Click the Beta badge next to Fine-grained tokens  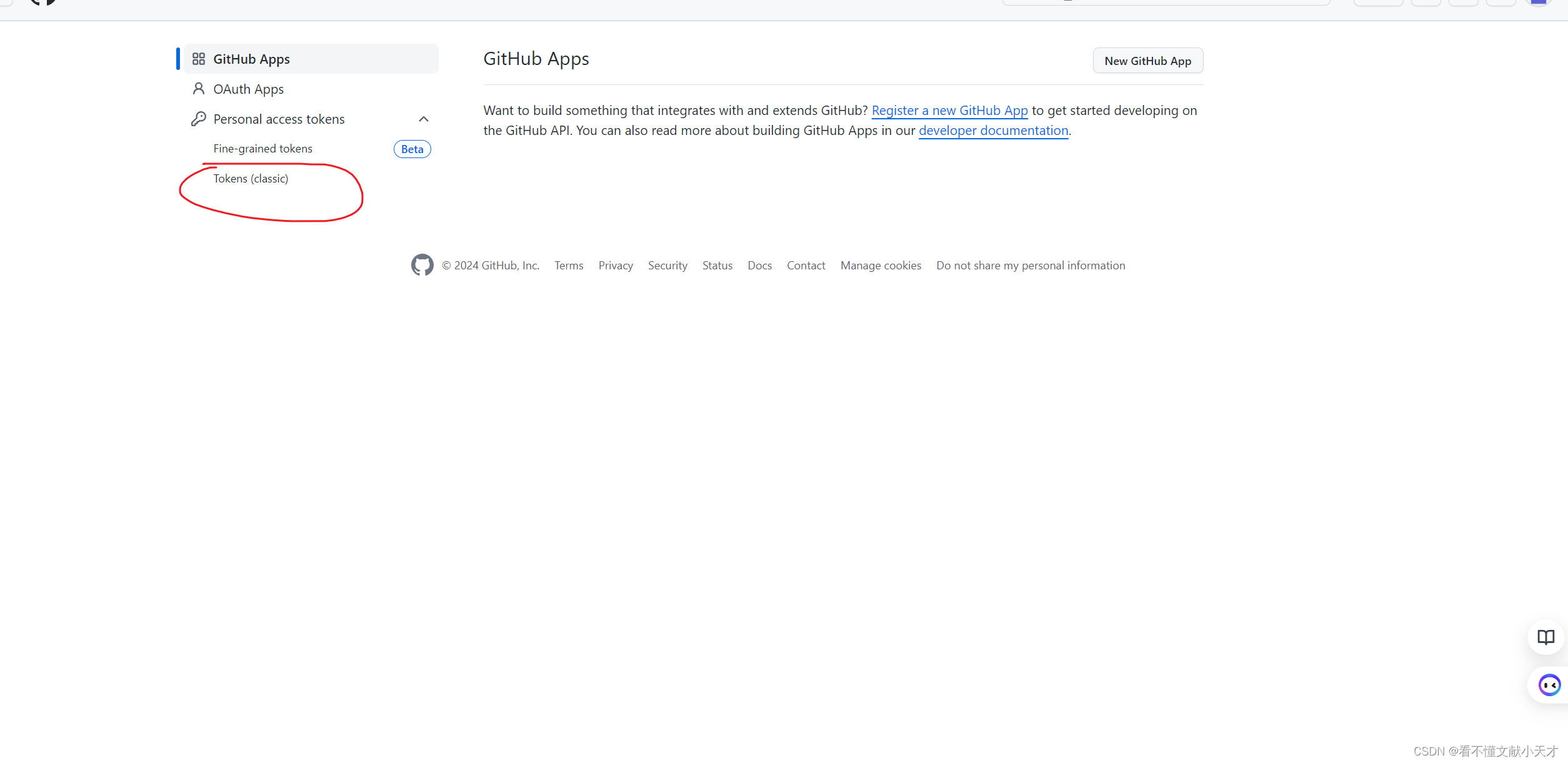(x=412, y=149)
